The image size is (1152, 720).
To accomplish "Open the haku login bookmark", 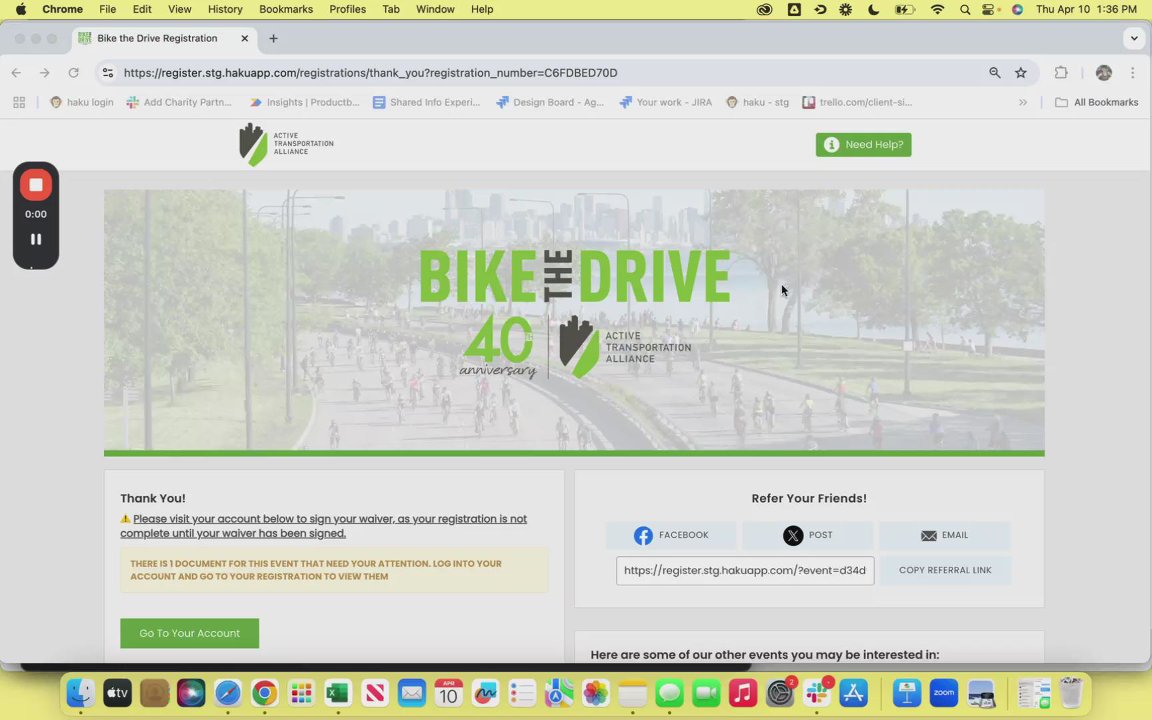I will (x=82, y=102).
